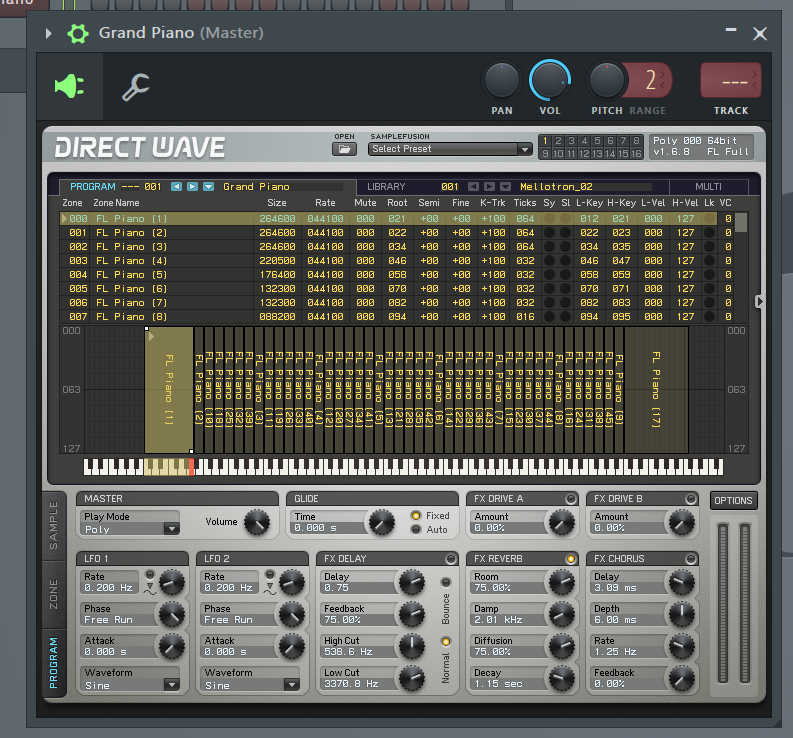Open the plugin settings gear icon
Screen dimensions: 793x738
pyautogui.click(x=78, y=33)
